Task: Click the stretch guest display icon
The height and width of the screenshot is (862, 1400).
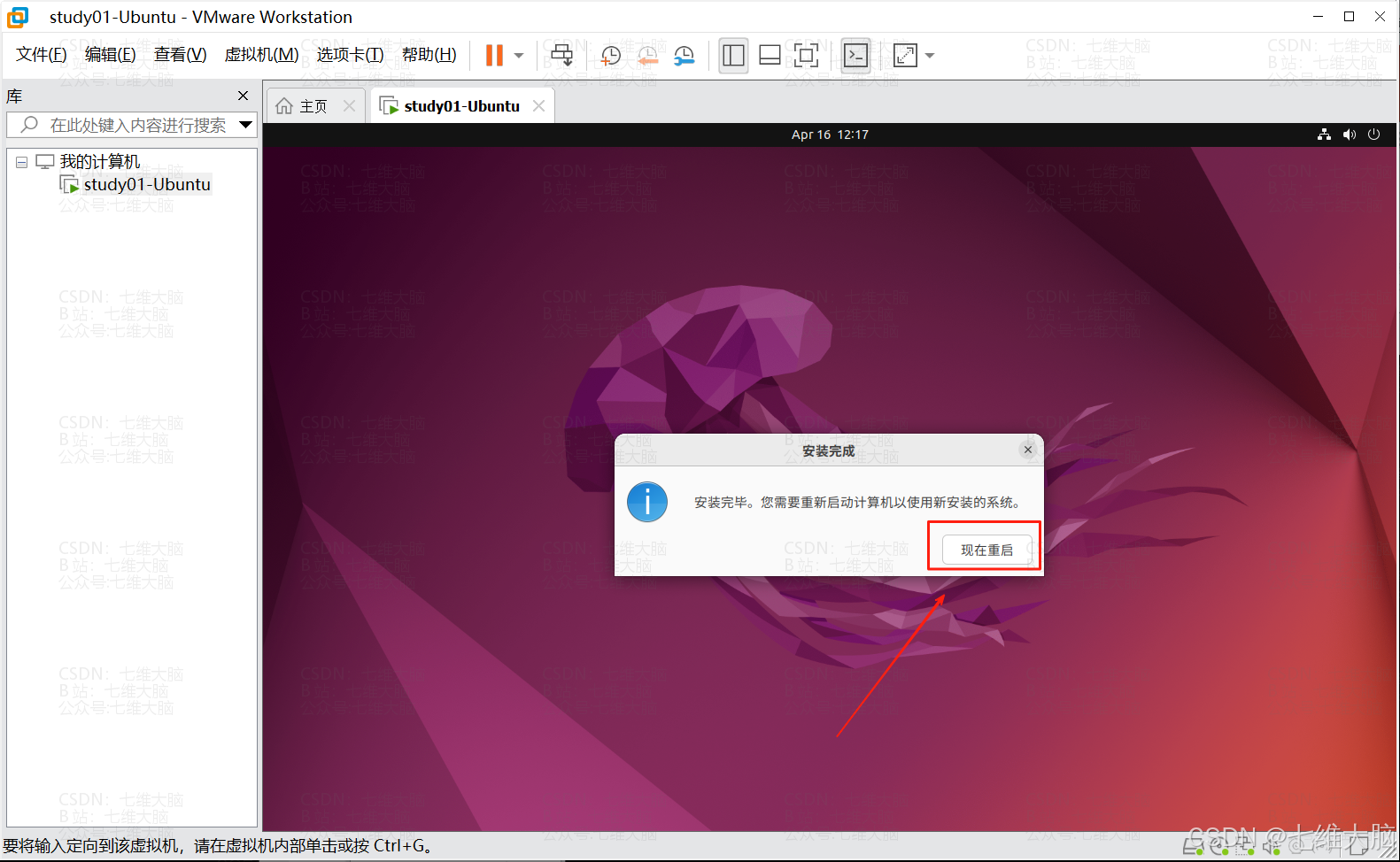Action: [905, 56]
